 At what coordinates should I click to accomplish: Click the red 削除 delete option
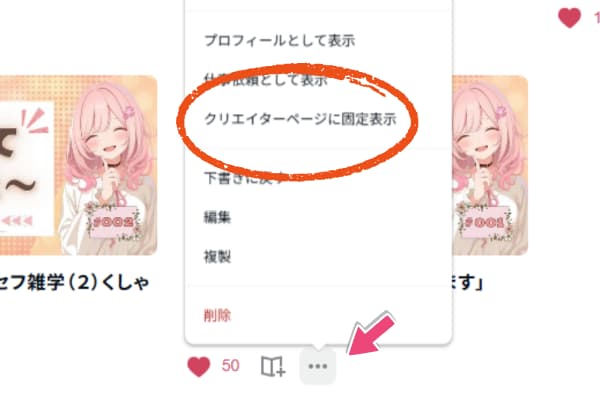tap(217, 316)
